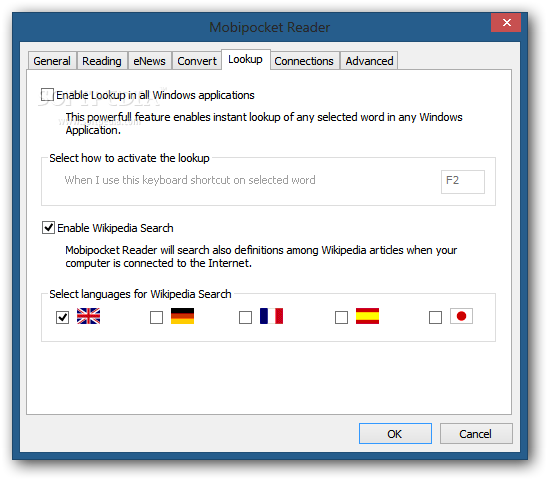548x480 pixels.
Task: Click the Cancel button
Action: [x=476, y=434]
